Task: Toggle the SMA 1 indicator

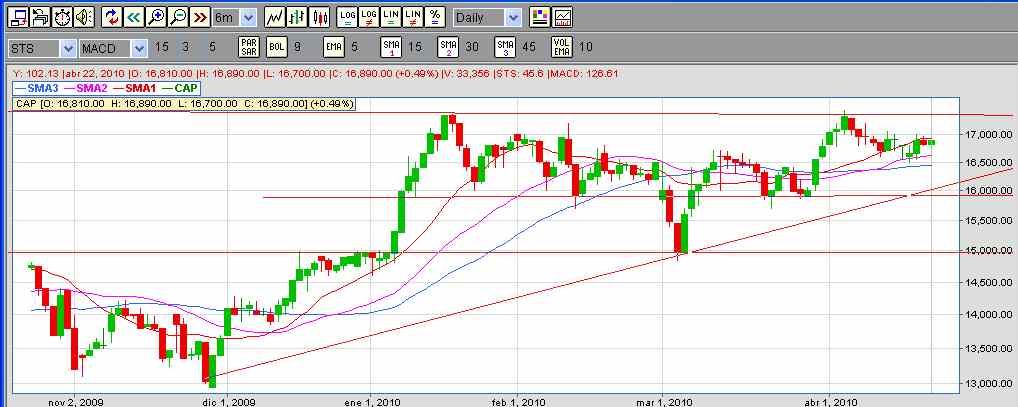Action: point(391,47)
